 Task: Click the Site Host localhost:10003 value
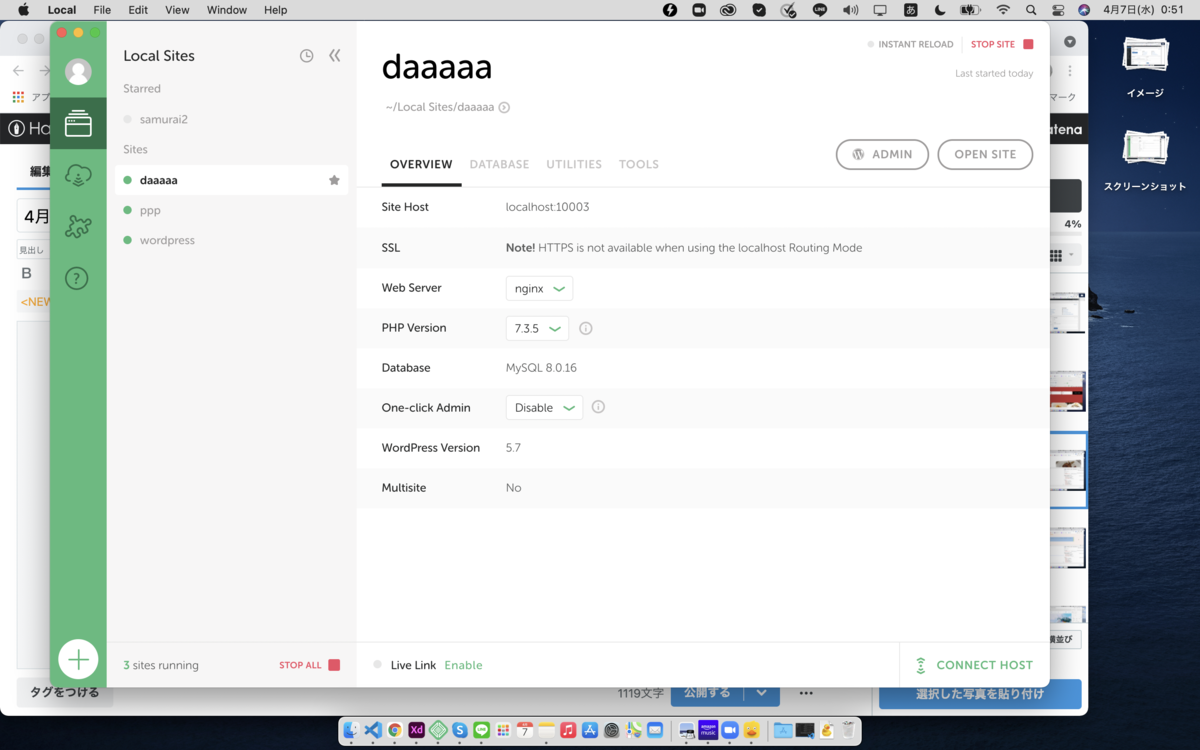pyautogui.click(x=547, y=207)
